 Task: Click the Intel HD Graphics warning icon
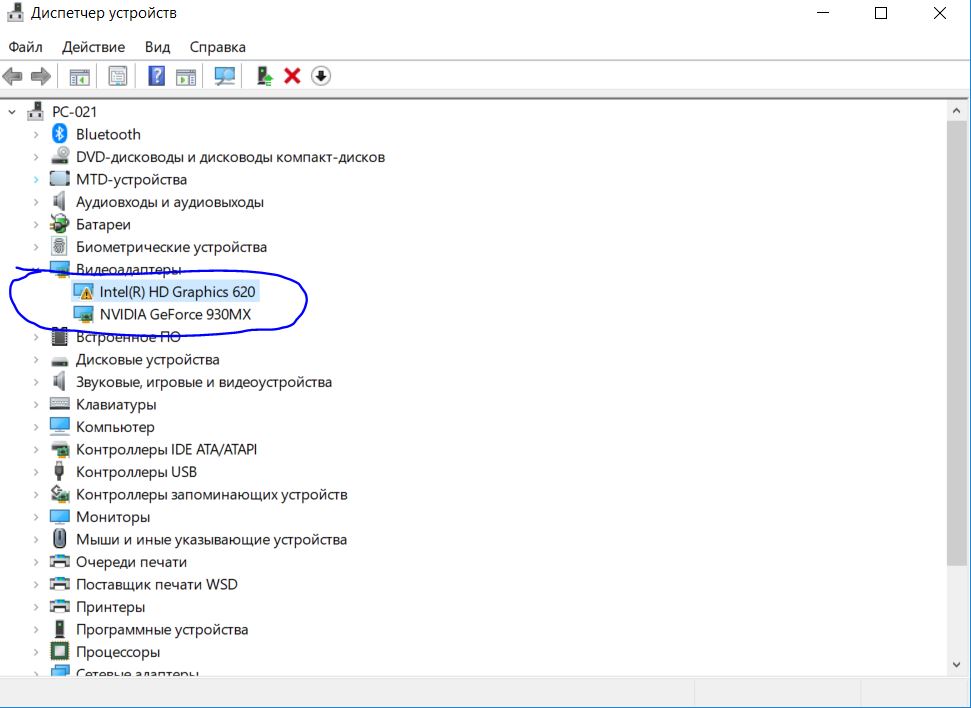pyautogui.click(x=83, y=291)
